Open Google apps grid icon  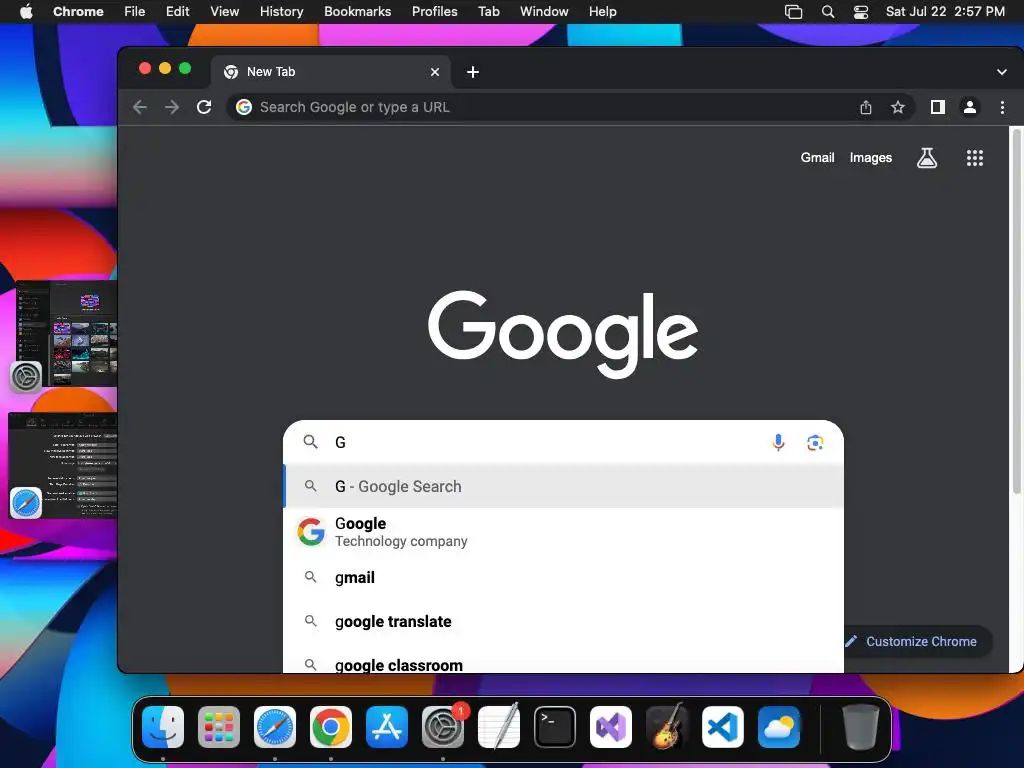(x=975, y=157)
